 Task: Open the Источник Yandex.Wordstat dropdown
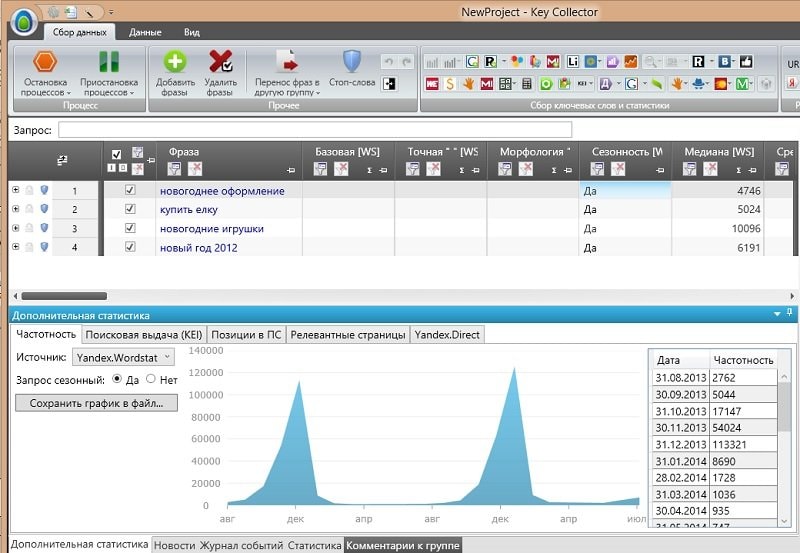coord(122,356)
